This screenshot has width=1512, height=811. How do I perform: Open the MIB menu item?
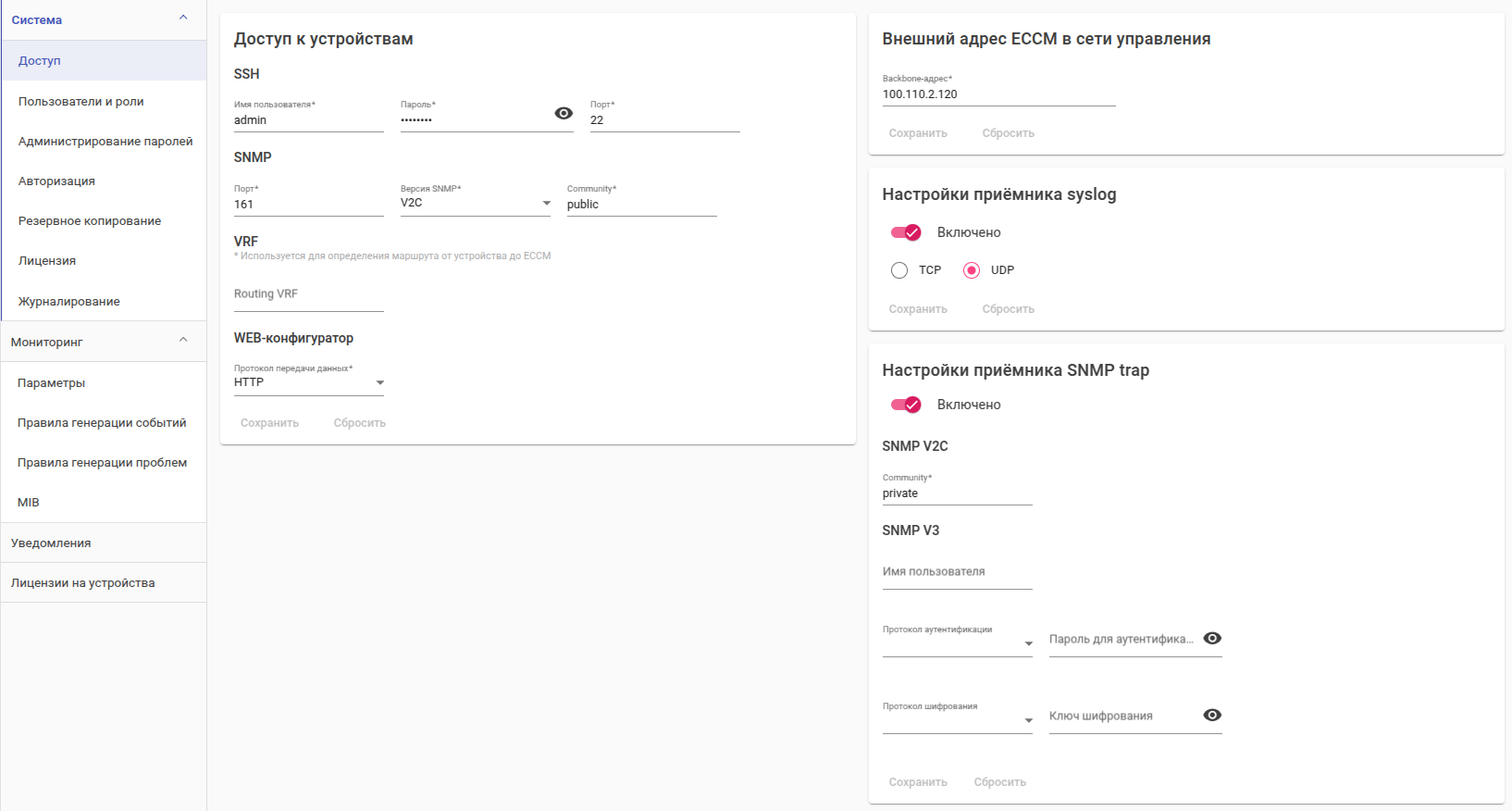coord(29,502)
